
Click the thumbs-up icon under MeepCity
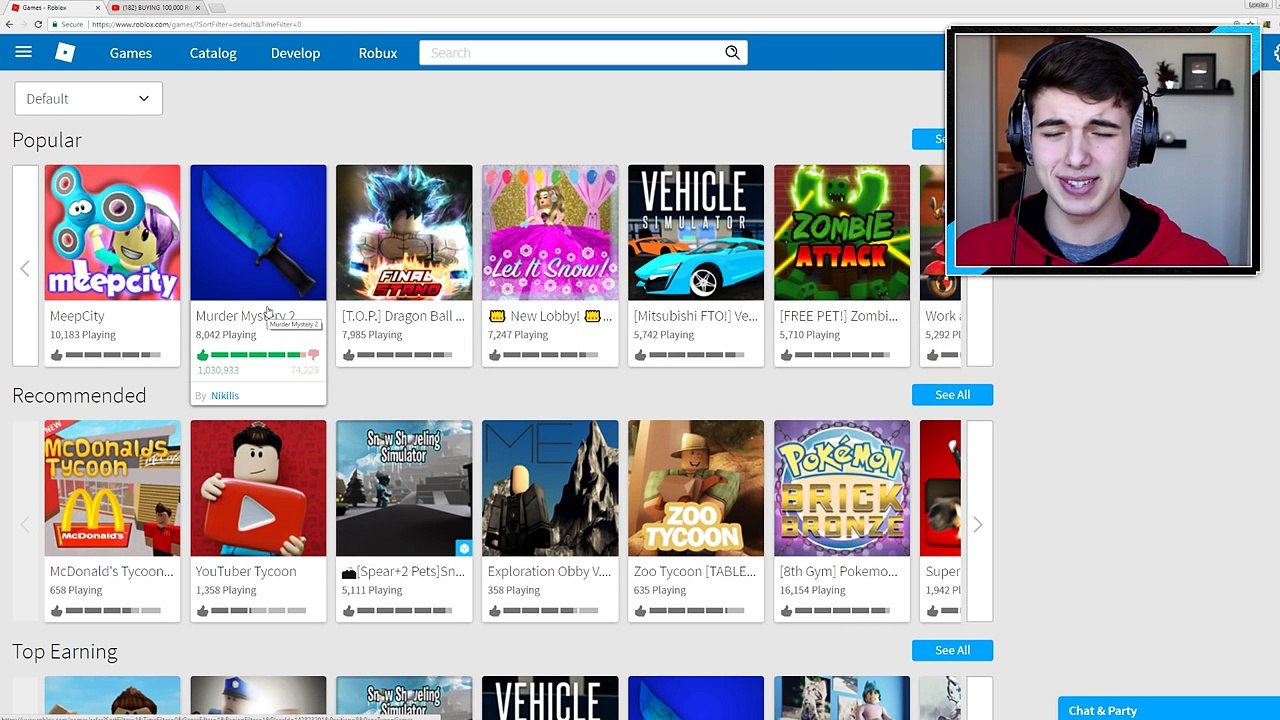click(x=57, y=355)
